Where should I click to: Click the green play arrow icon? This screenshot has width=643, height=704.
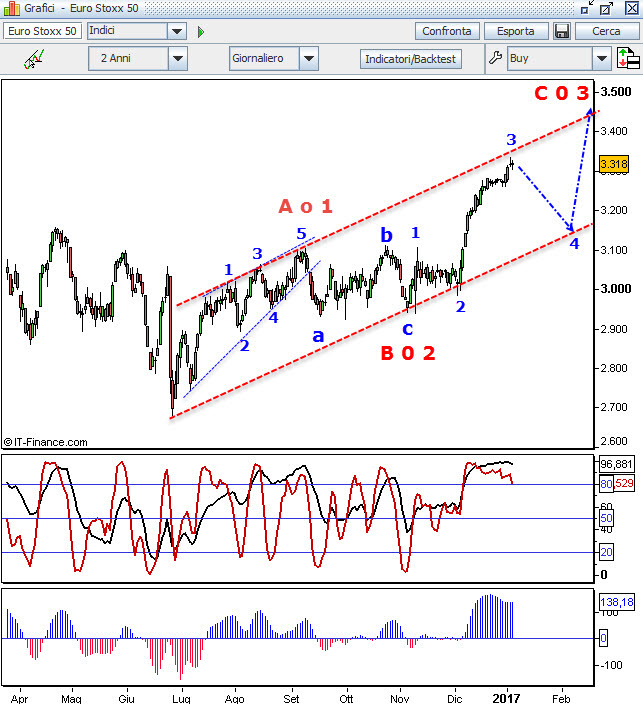pos(201,32)
